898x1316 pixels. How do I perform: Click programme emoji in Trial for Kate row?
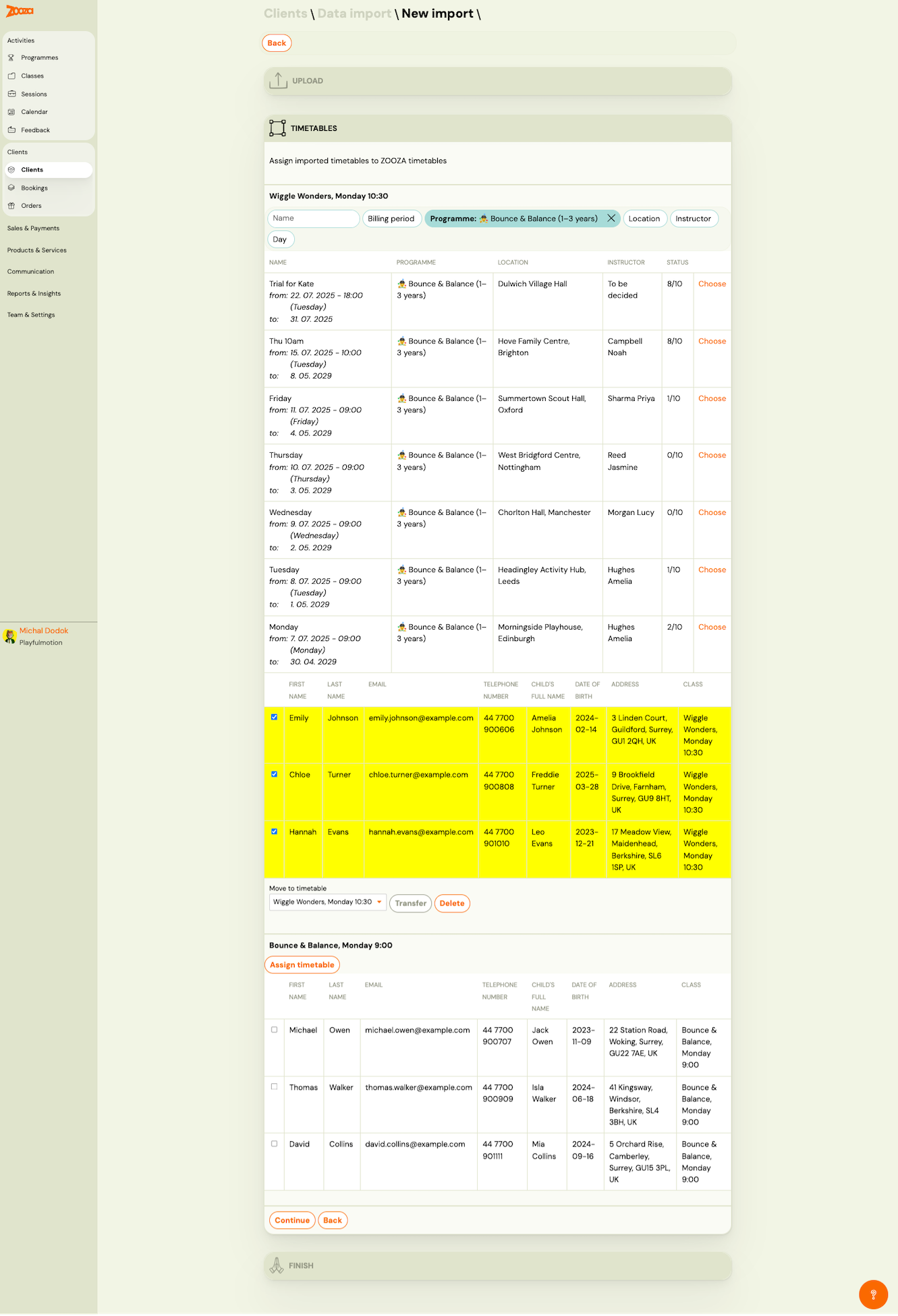tap(401, 284)
